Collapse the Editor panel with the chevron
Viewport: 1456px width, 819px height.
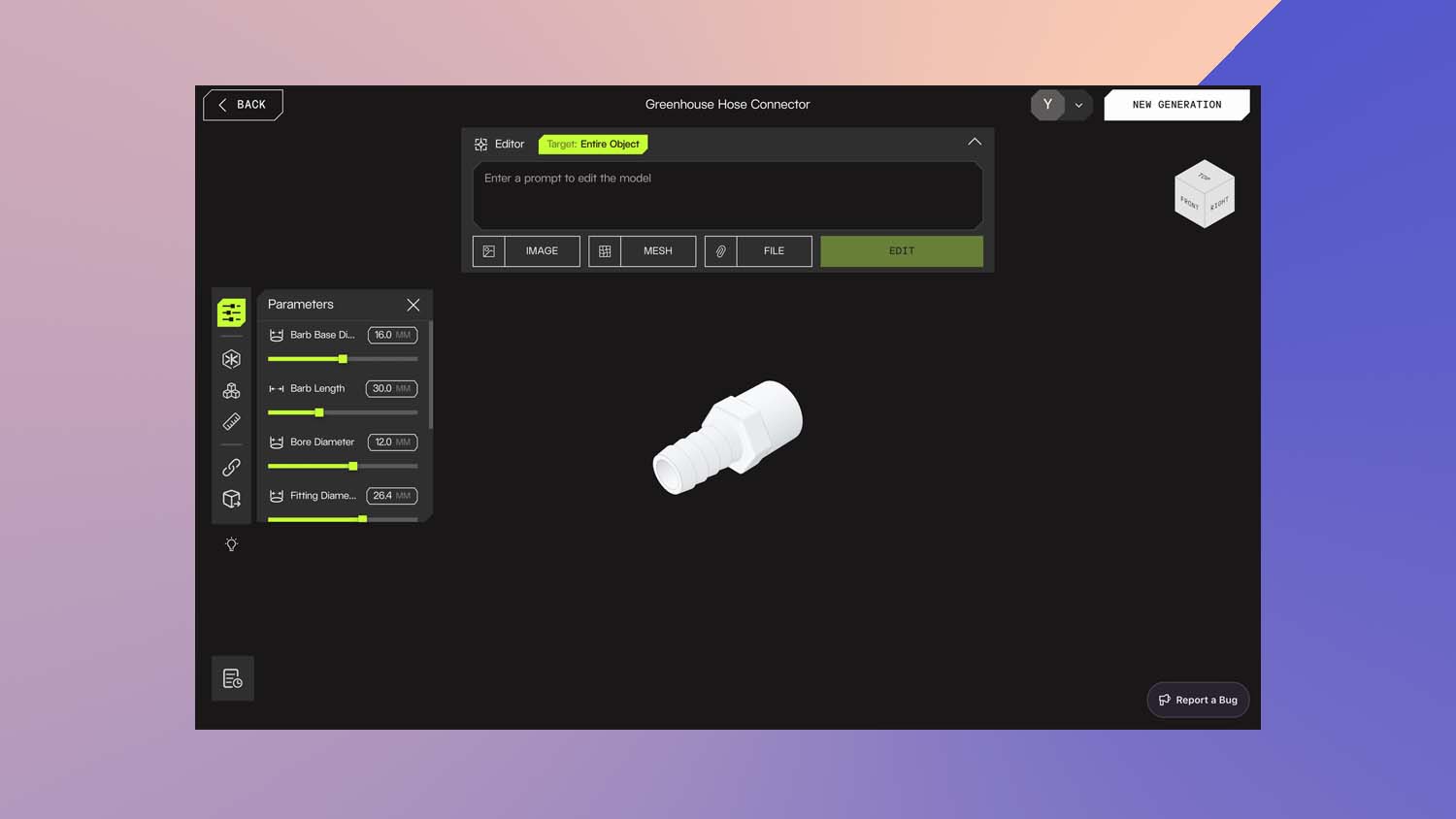point(975,142)
